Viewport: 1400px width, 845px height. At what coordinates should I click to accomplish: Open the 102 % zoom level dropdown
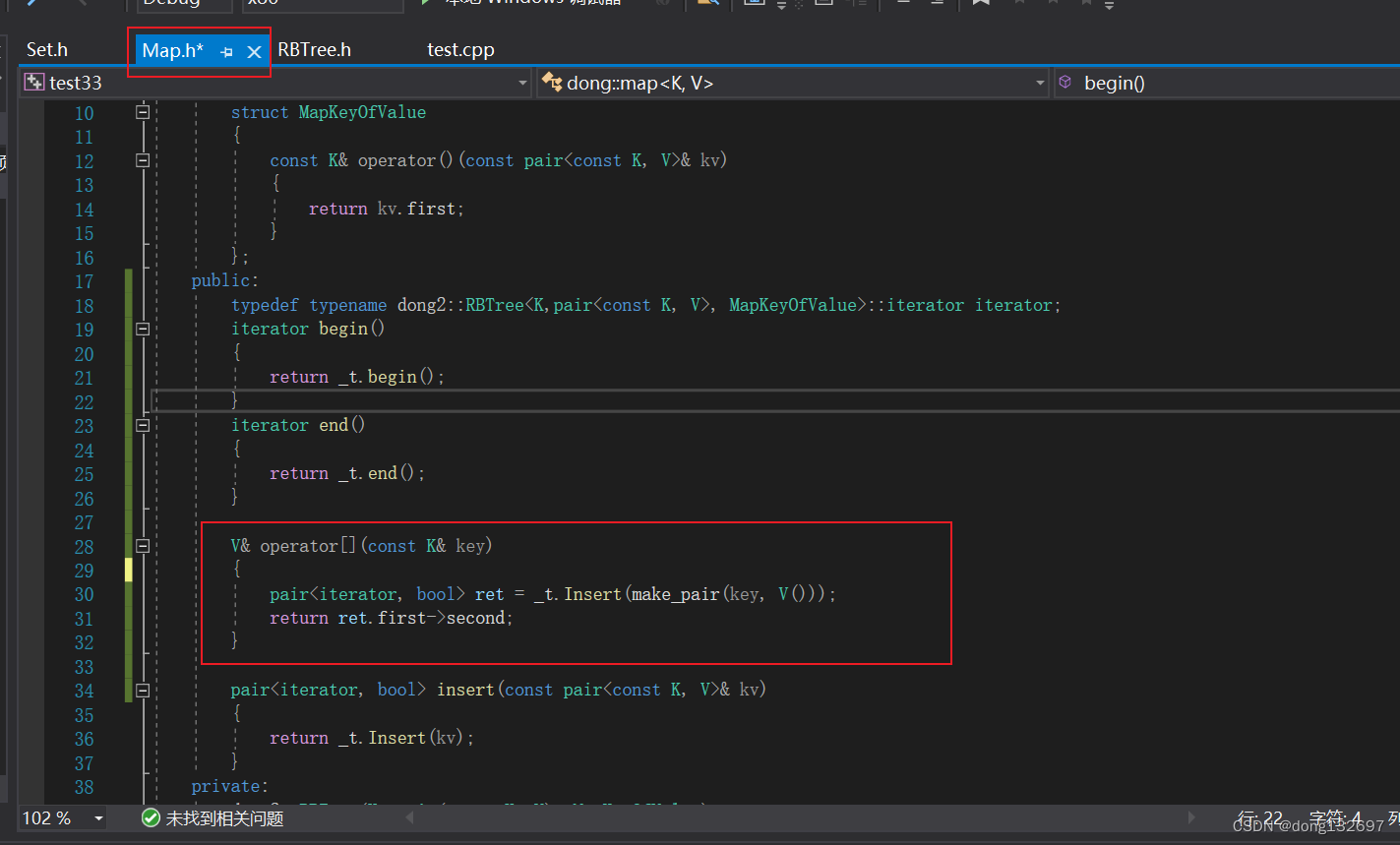pos(98,818)
